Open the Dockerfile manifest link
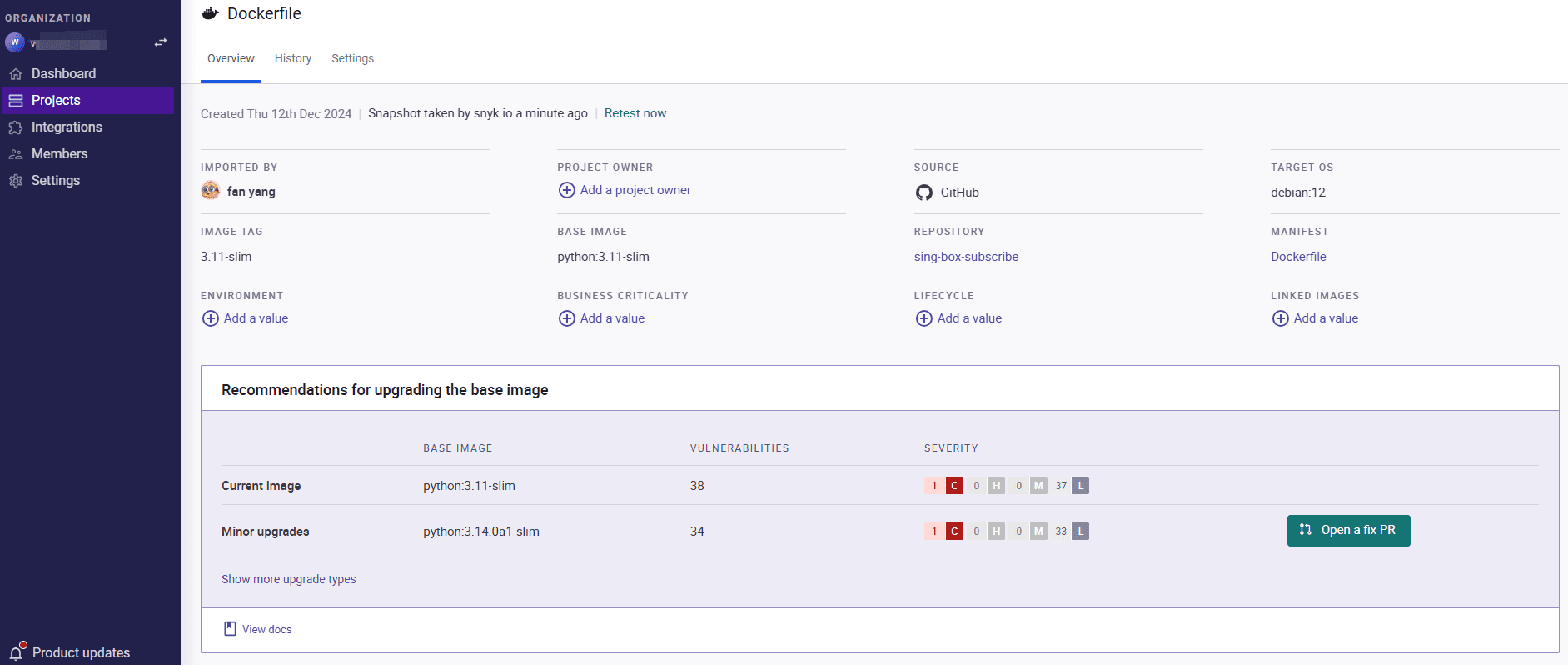Viewport: 1568px width, 665px height. (x=1298, y=257)
